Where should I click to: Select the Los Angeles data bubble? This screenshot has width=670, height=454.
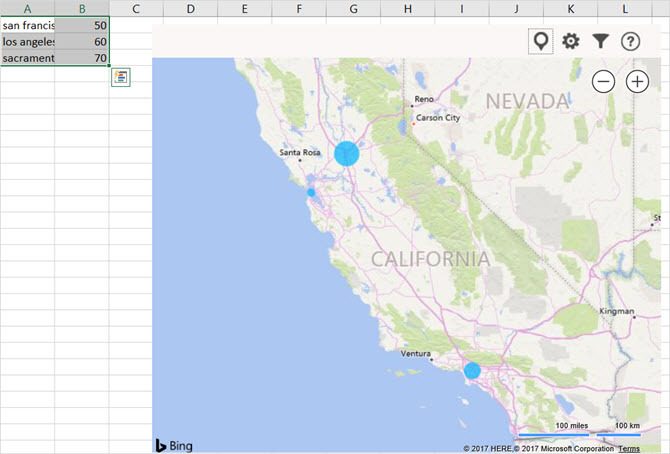click(x=472, y=371)
